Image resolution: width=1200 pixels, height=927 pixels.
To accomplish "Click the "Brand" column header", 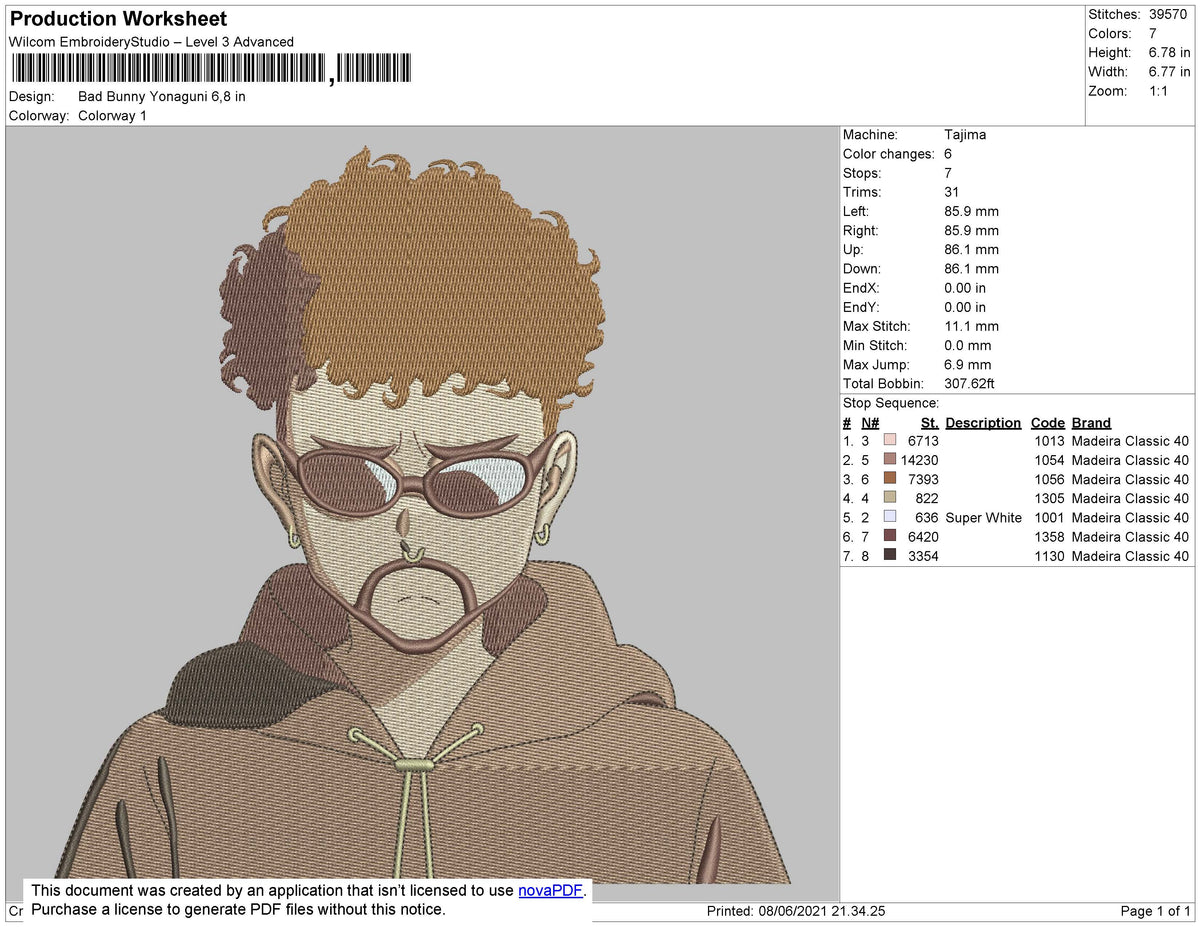I will [1091, 423].
